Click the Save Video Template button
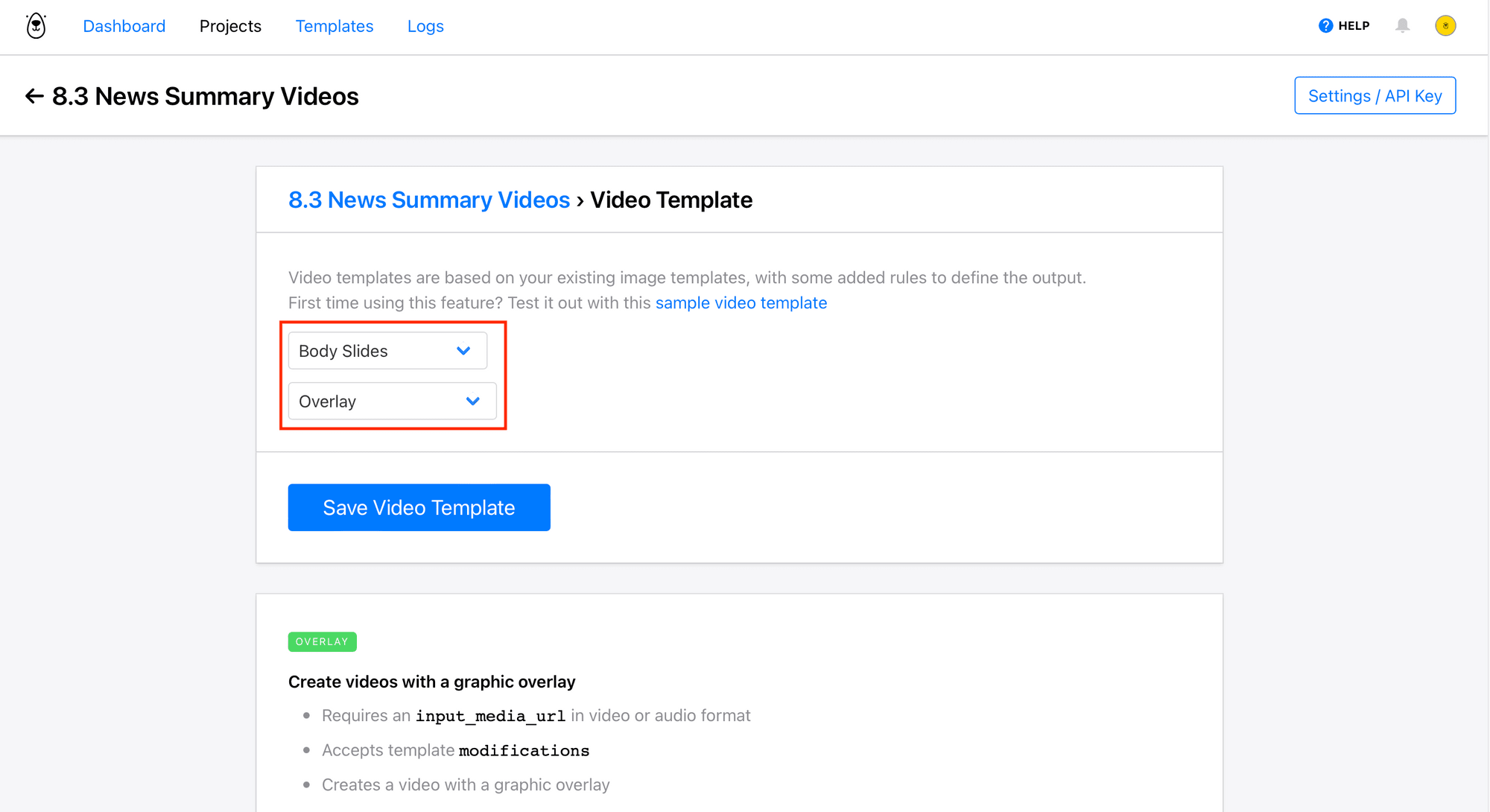This screenshot has height=812, width=1490. tap(418, 507)
